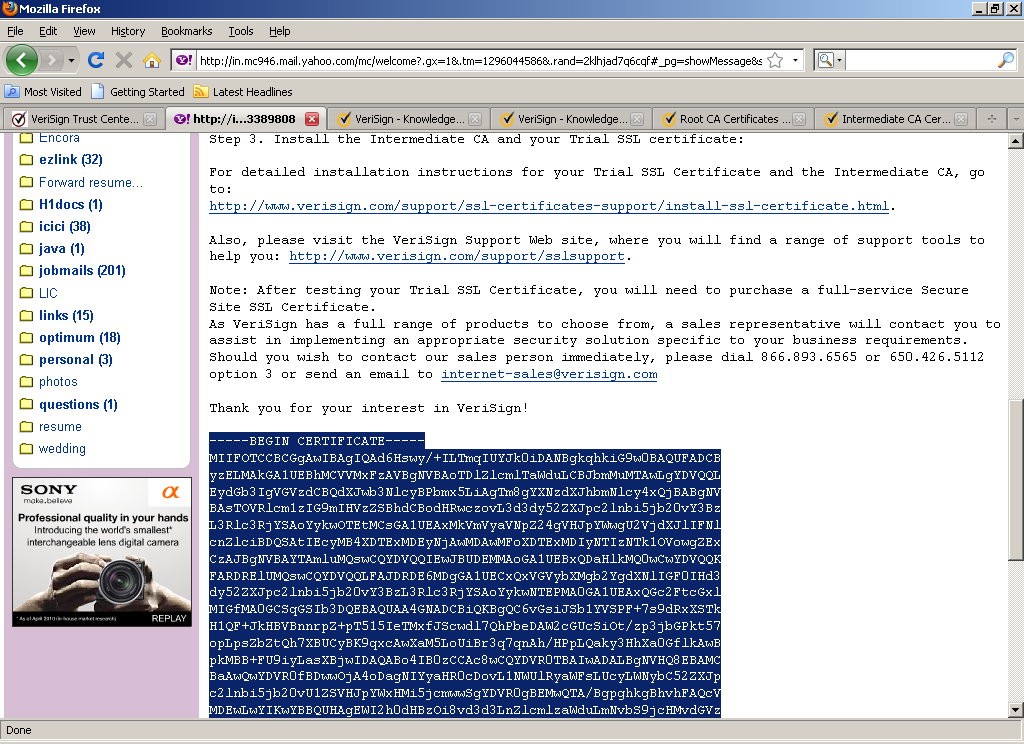Click the Stop loading X icon

point(123,61)
